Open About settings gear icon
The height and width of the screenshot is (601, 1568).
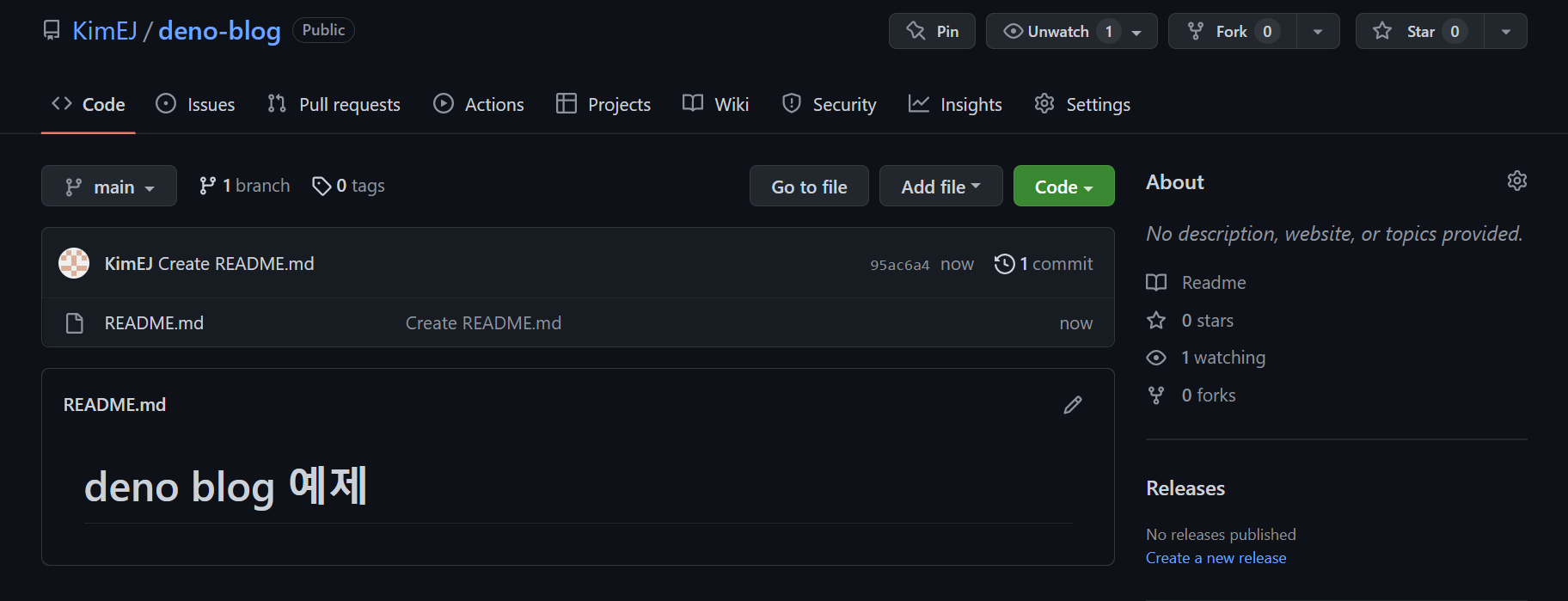click(1516, 181)
